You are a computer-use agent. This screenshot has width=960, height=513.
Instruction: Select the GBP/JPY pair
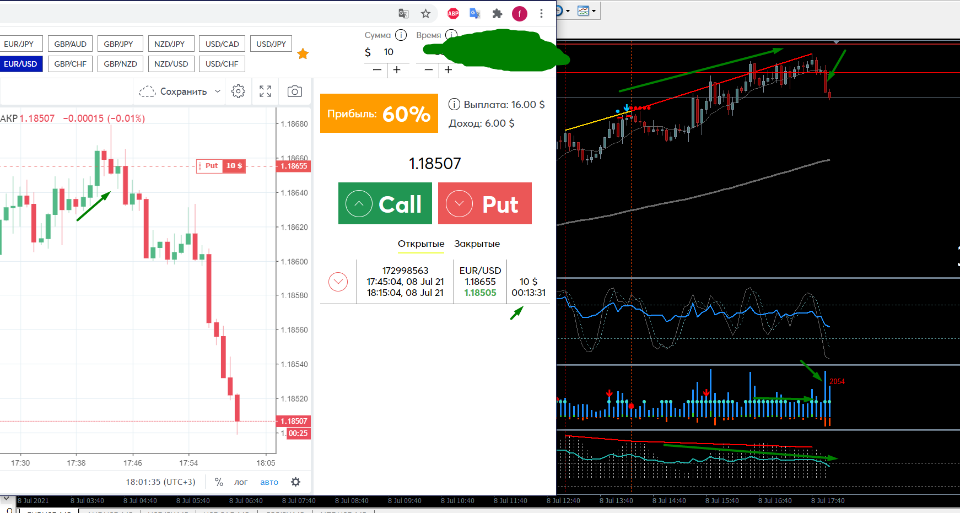click(x=120, y=44)
